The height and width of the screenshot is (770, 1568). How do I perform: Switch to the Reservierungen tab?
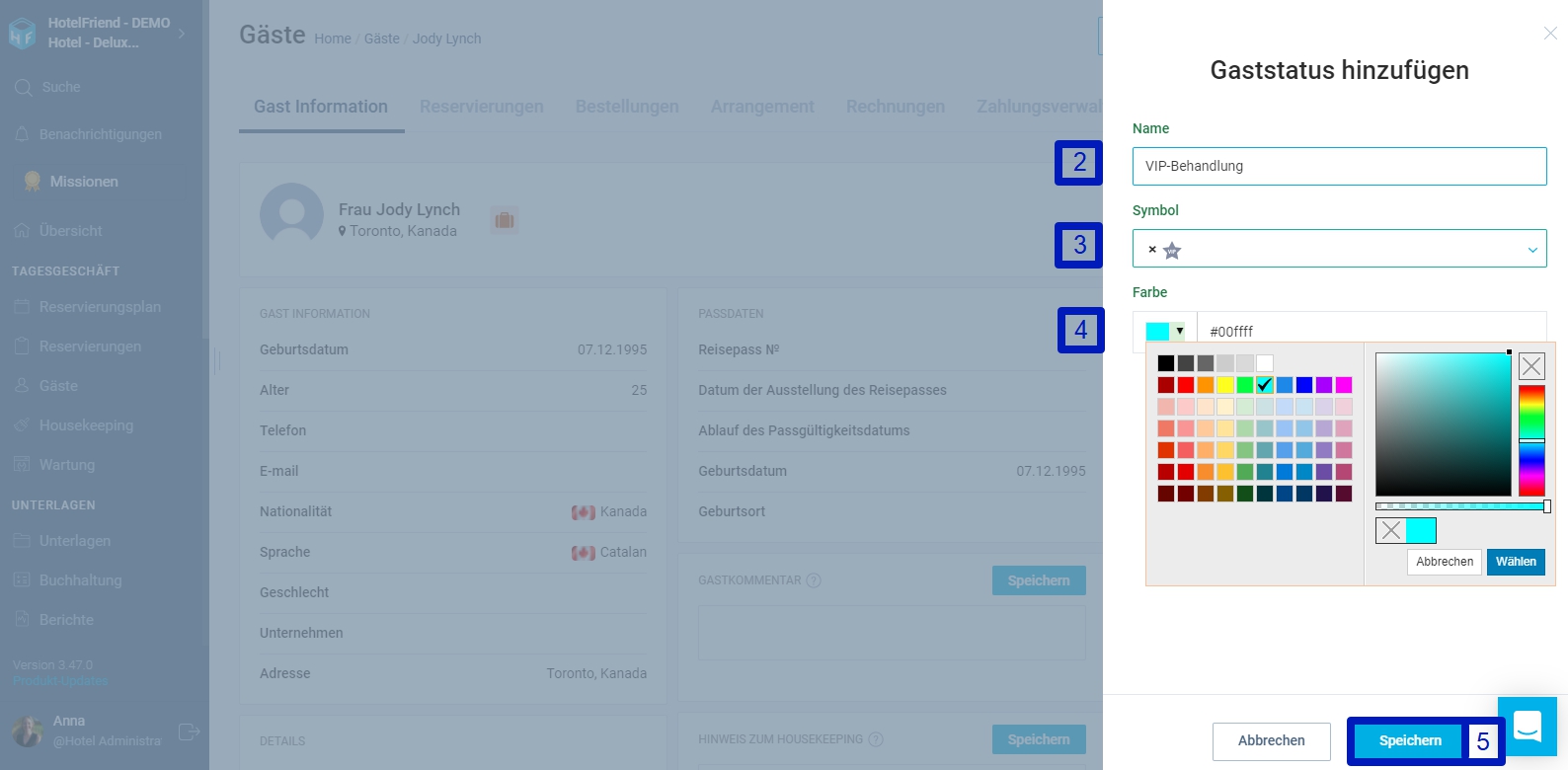click(x=481, y=107)
